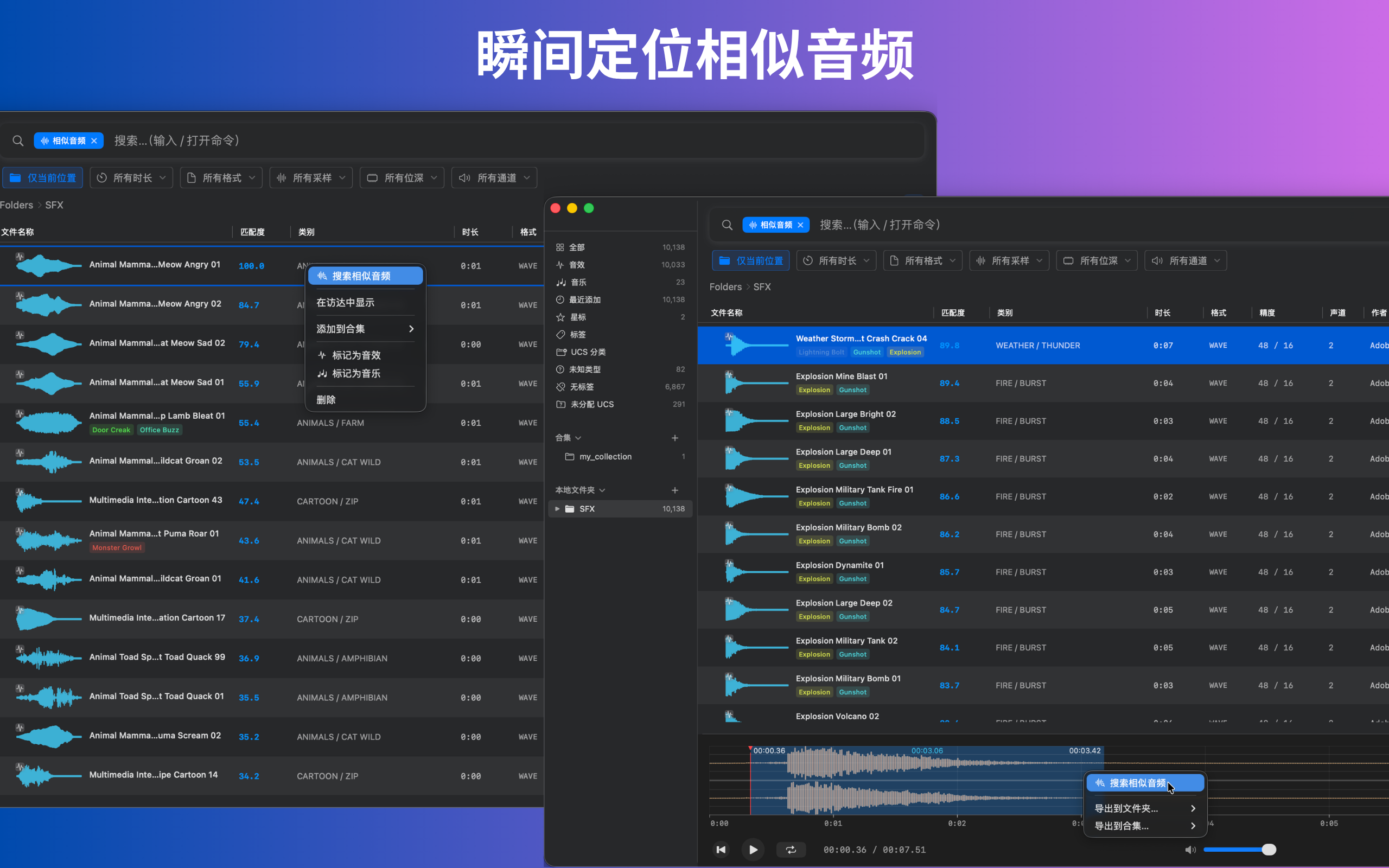Click the red playhead marker on waveform
Screen dimensions: 1389x868
click(750, 749)
